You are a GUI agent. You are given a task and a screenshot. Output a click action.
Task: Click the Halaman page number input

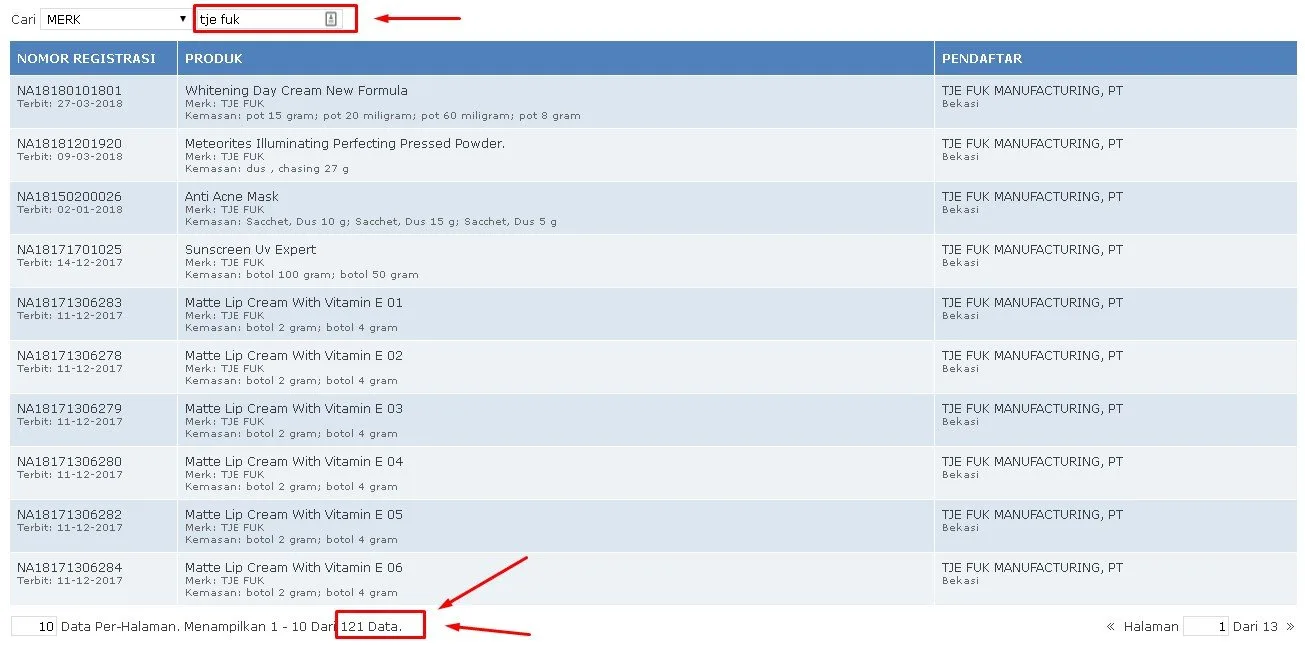(x=1205, y=627)
